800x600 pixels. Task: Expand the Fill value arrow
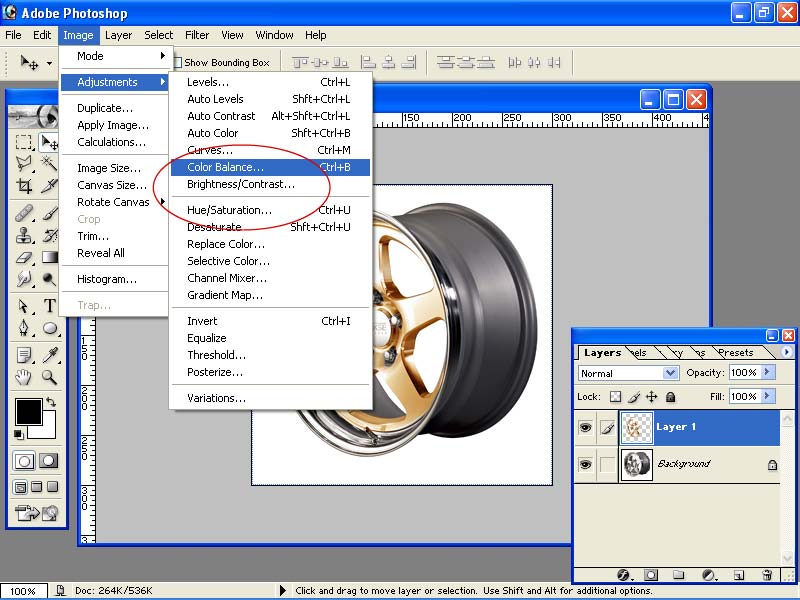(767, 396)
